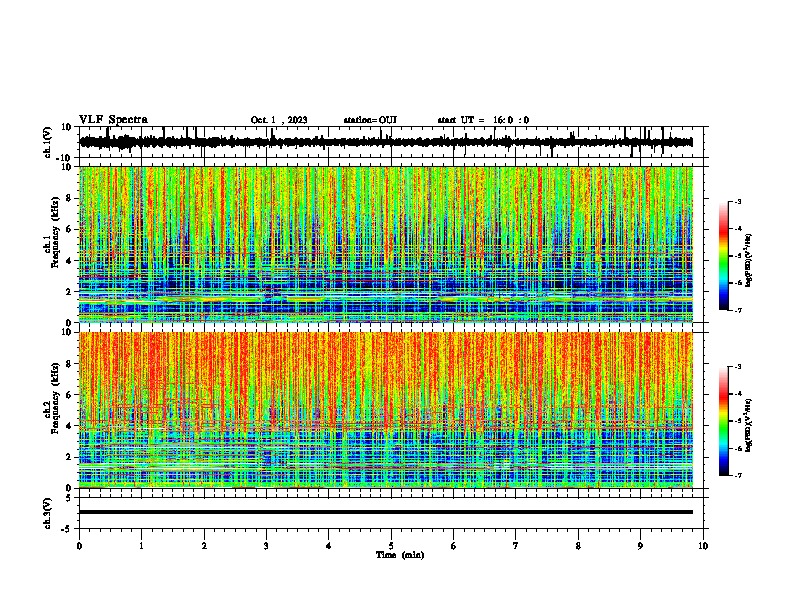Click the "5" tick label on the time axis
Screen dimensions: 792x612
click(391, 546)
